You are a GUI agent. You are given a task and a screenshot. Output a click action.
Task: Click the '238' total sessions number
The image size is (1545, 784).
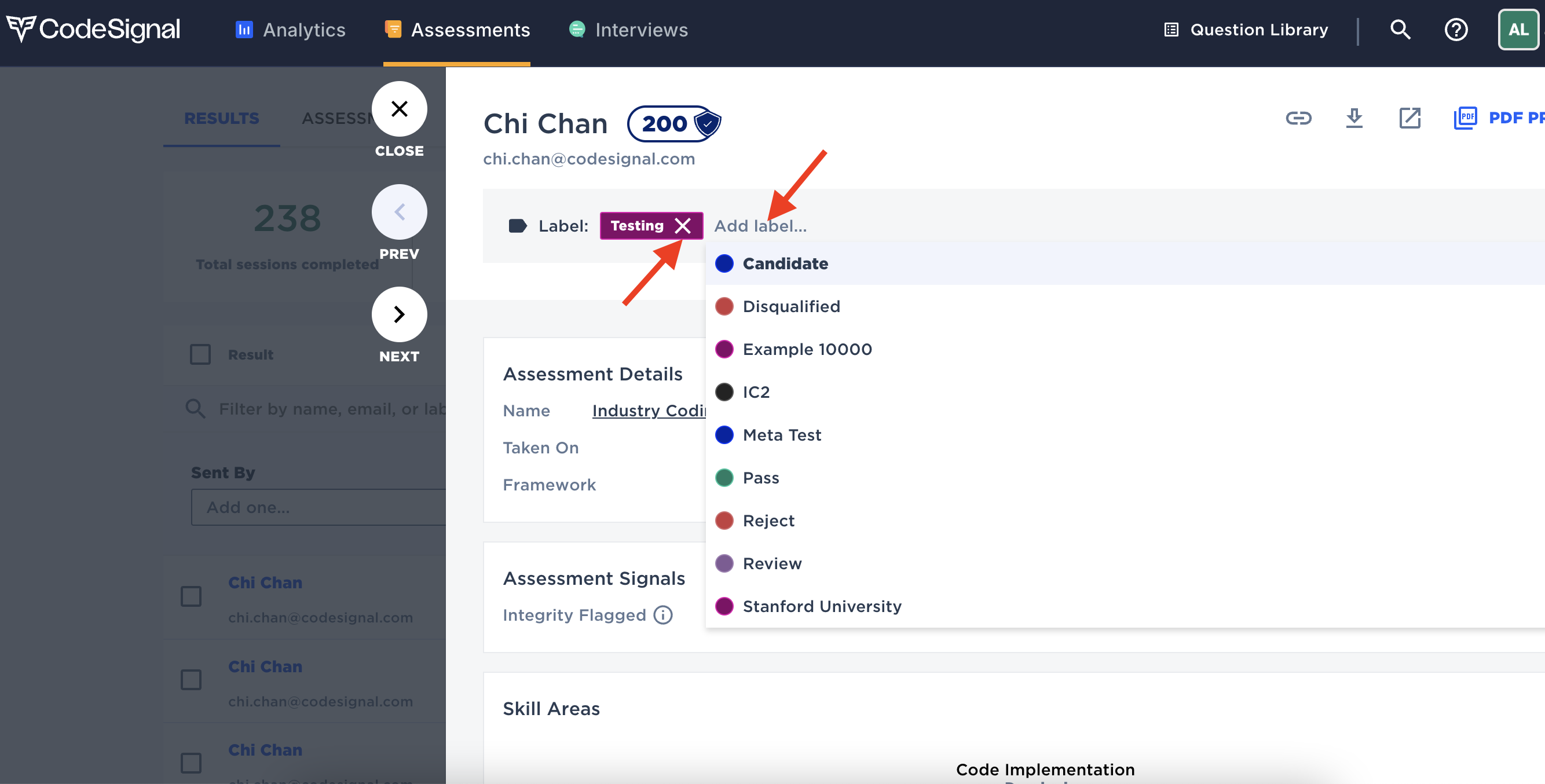click(x=287, y=218)
